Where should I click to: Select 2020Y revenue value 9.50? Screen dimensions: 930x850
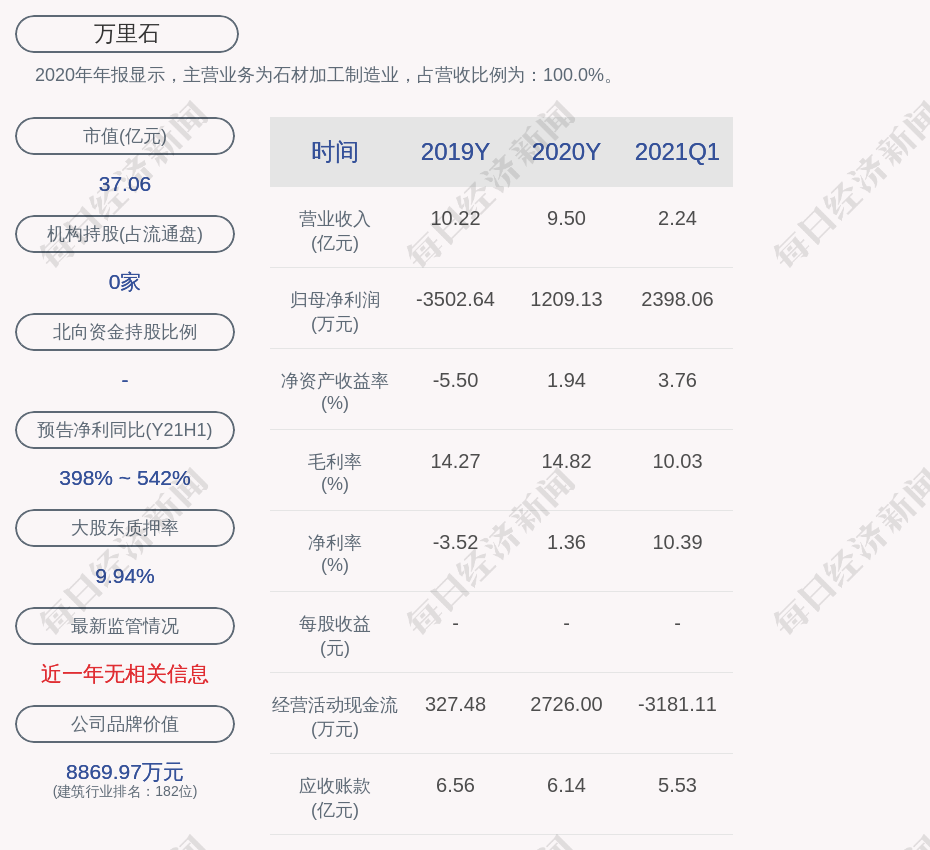(x=566, y=218)
